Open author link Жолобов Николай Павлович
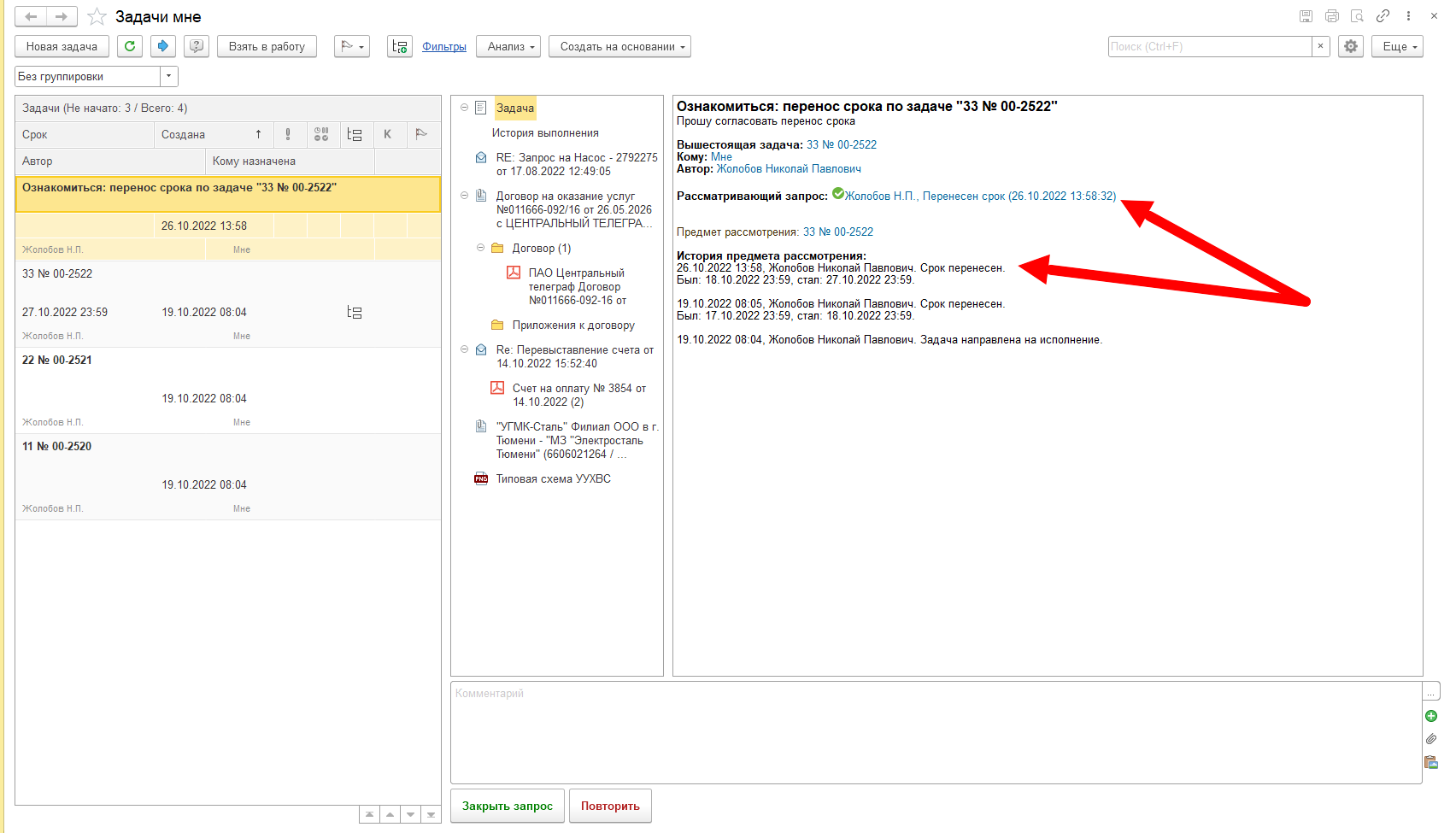This screenshot has width=1456, height=833. point(789,168)
